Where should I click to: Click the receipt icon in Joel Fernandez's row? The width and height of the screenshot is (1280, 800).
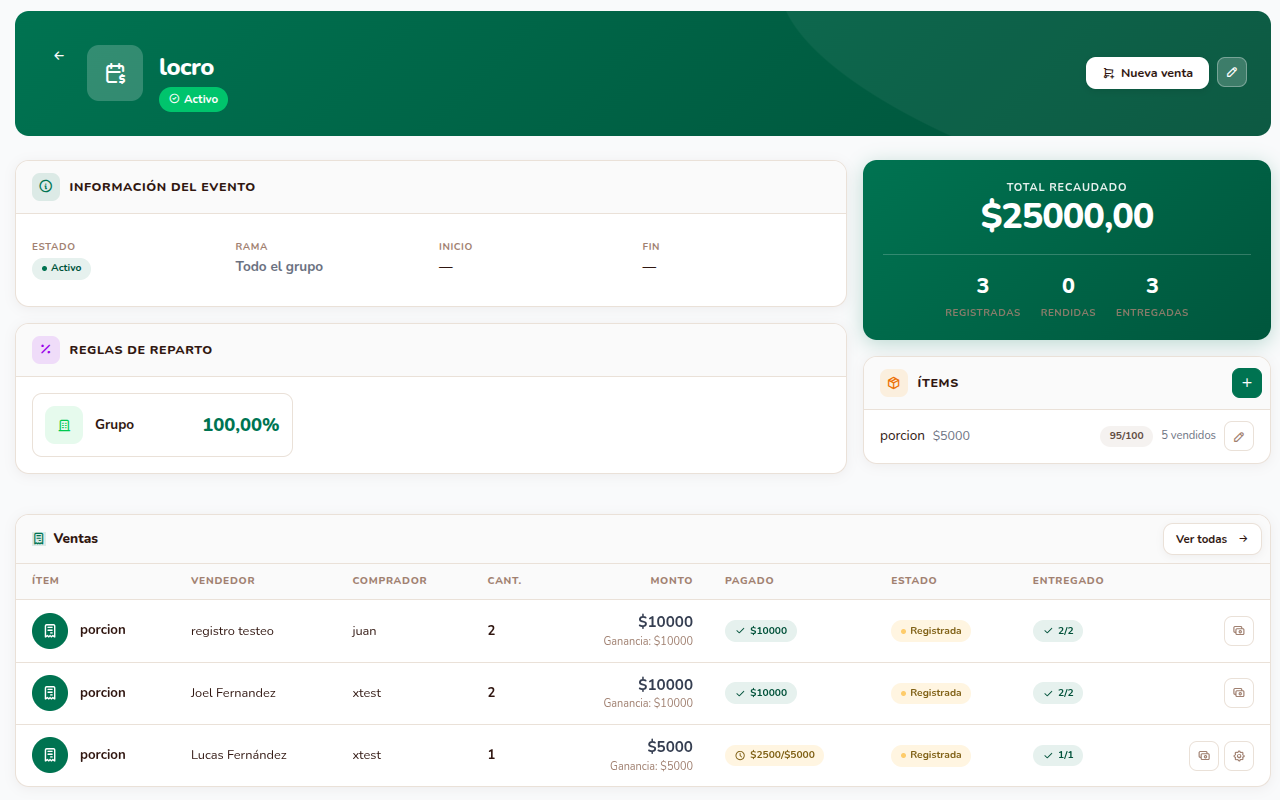(x=50, y=693)
